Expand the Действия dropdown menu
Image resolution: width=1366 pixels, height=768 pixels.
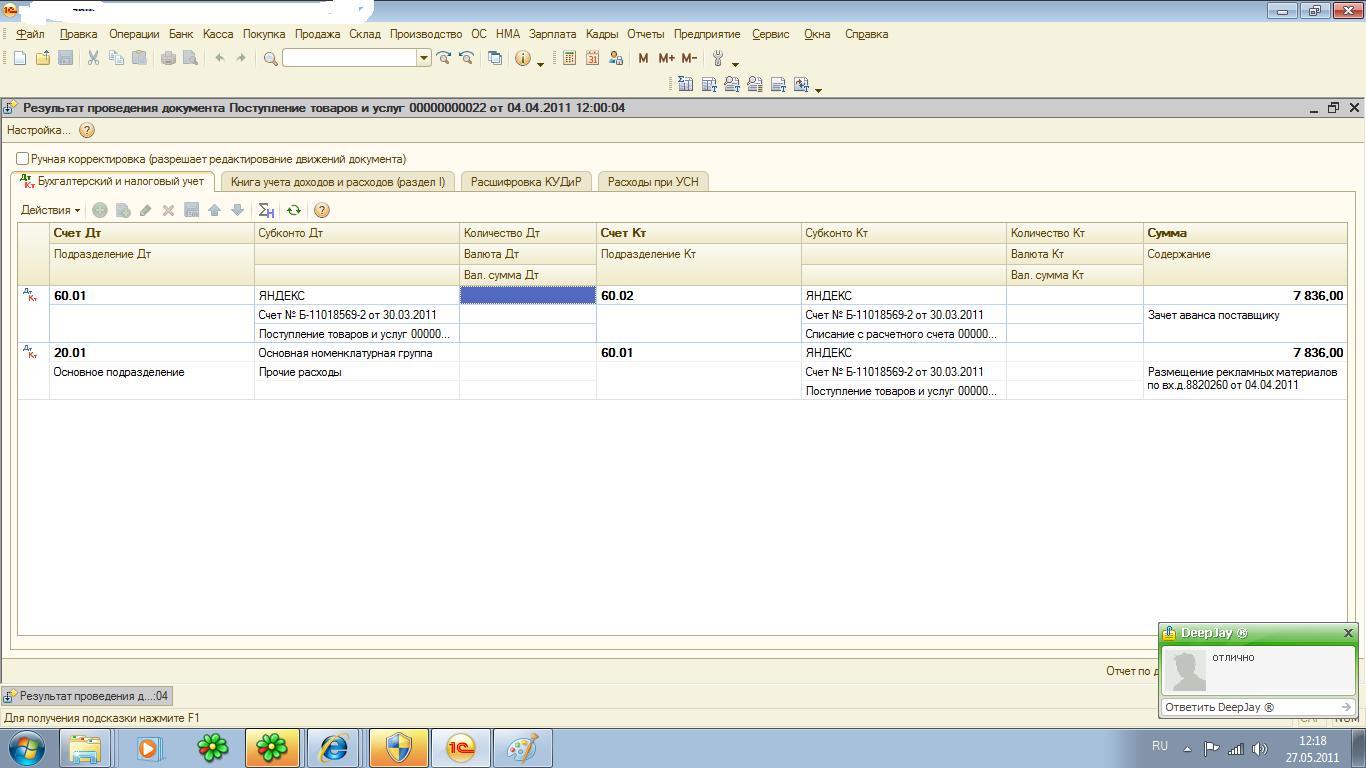pyautogui.click(x=51, y=210)
